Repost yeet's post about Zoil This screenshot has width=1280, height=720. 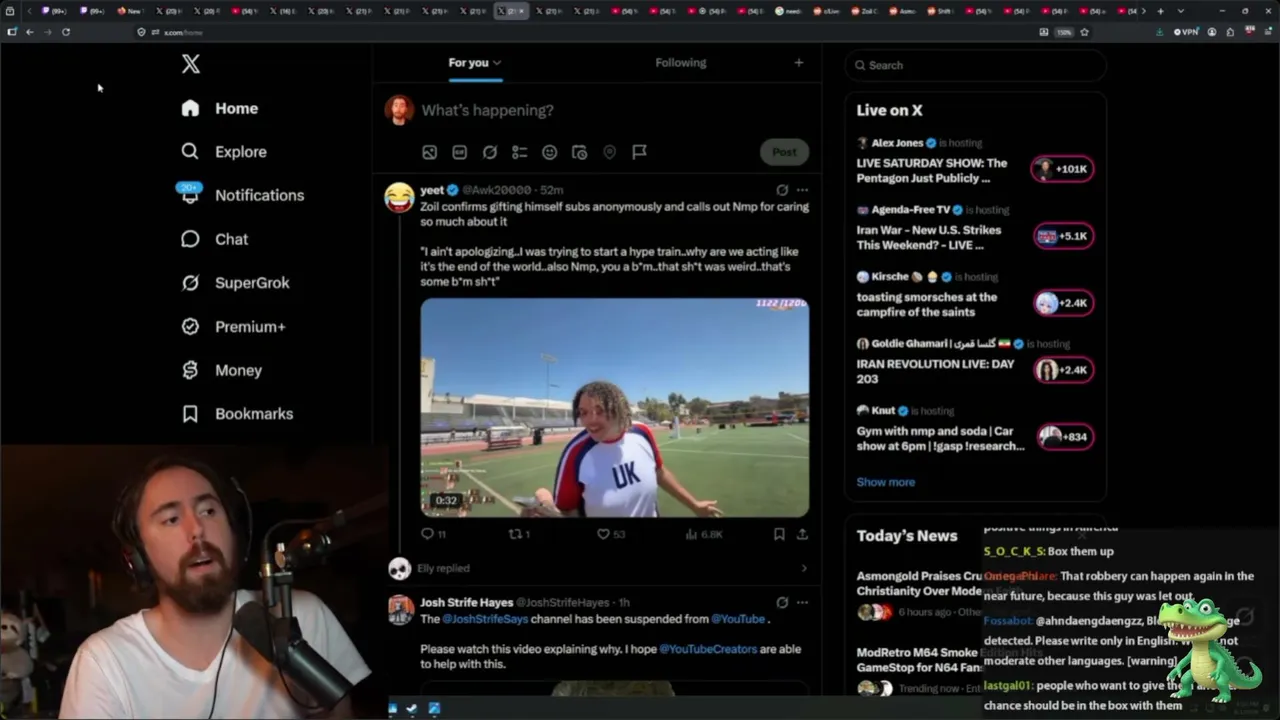coord(516,534)
